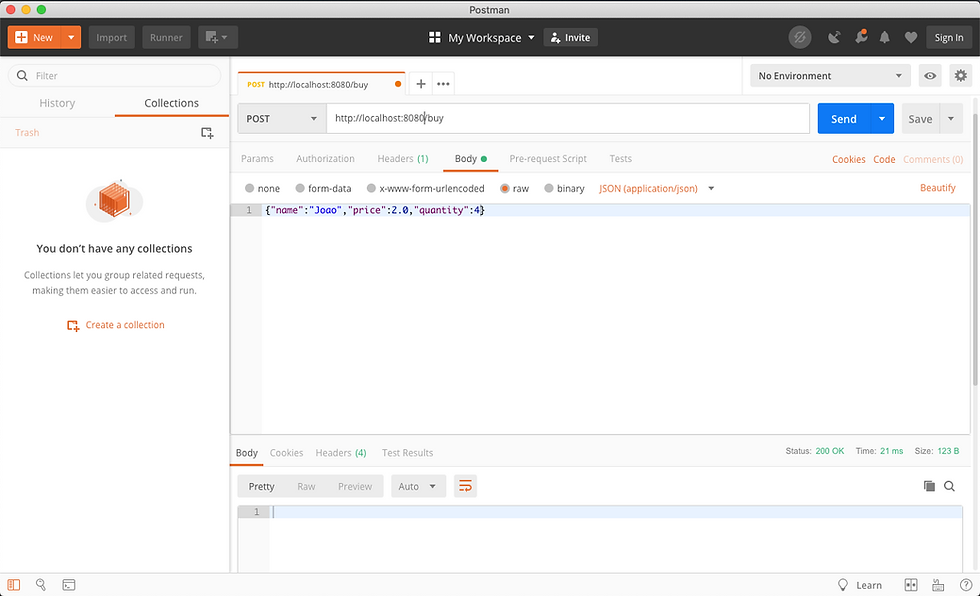The image size is (980, 596).
Task: Open the Trash link
Action: (27, 132)
